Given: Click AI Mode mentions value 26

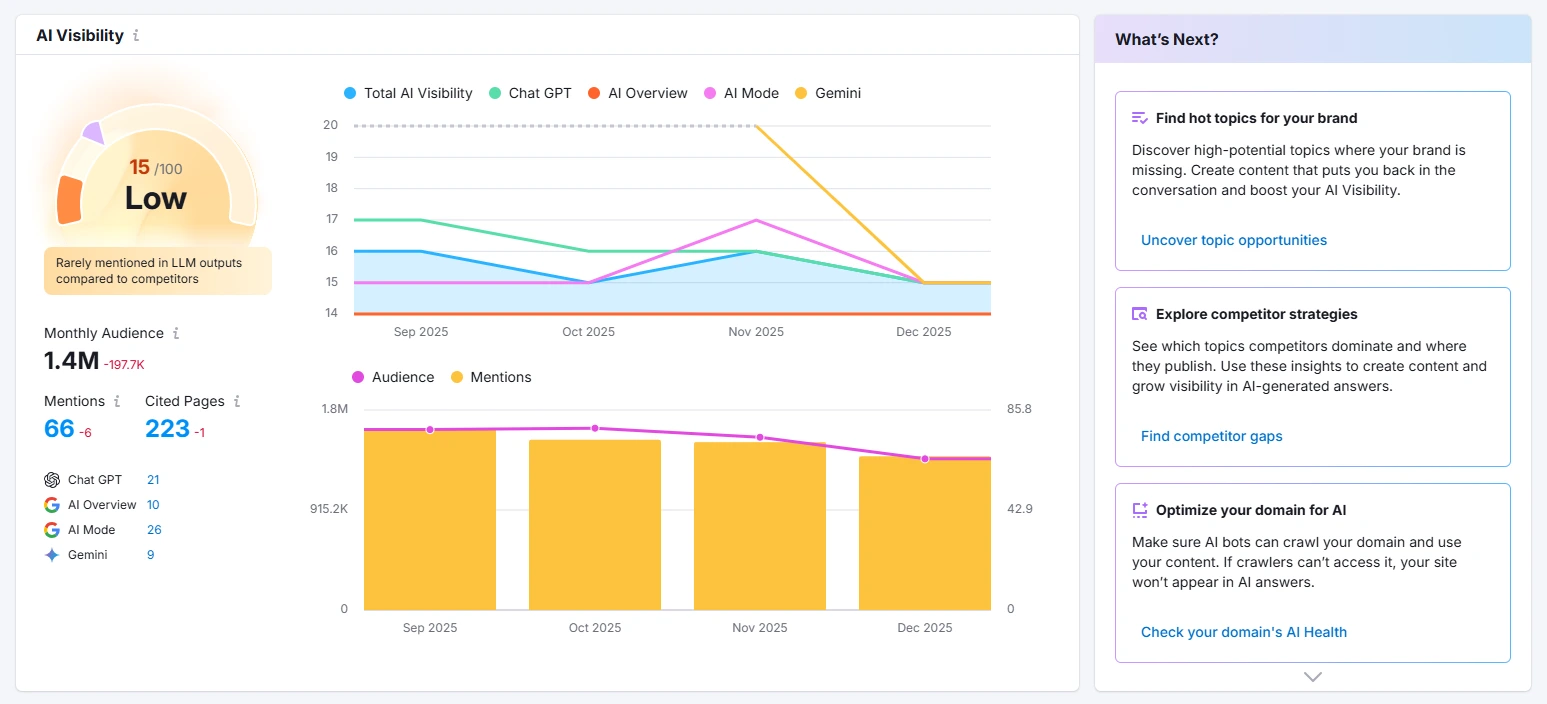Looking at the screenshot, I should click(x=154, y=530).
